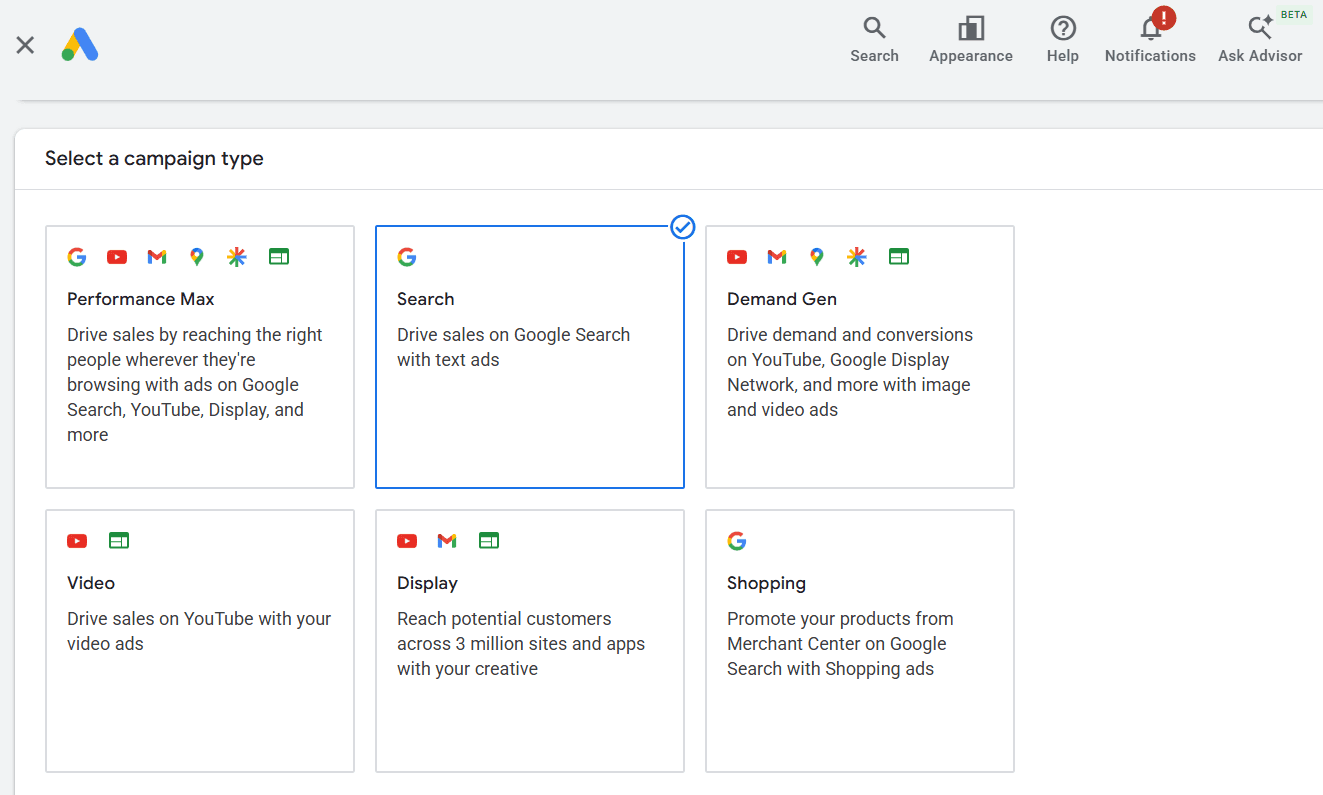
Task: Click Discover asterisk icon in Performance Max card
Action: 237,257
